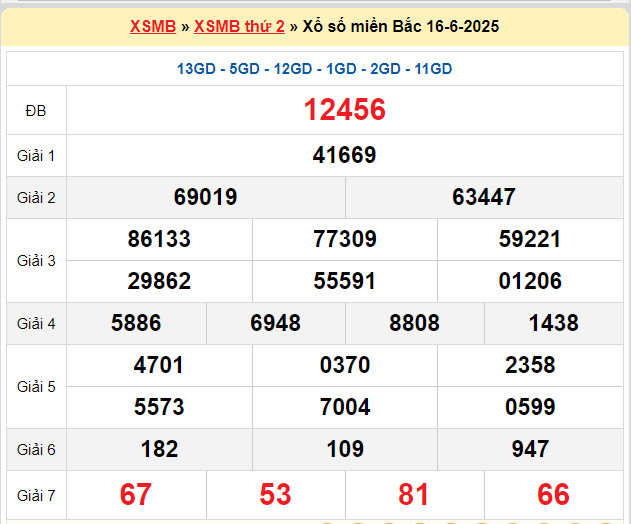Select Giải 6 number 109
Viewport: 631px width, 524px height.
point(345,449)
